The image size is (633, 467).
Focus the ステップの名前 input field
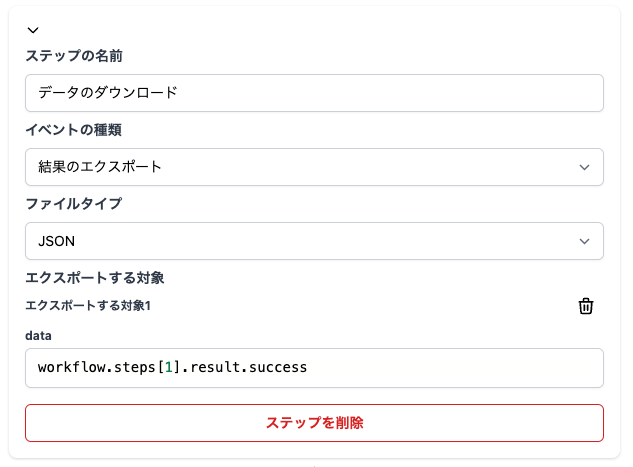coord(314,93)
